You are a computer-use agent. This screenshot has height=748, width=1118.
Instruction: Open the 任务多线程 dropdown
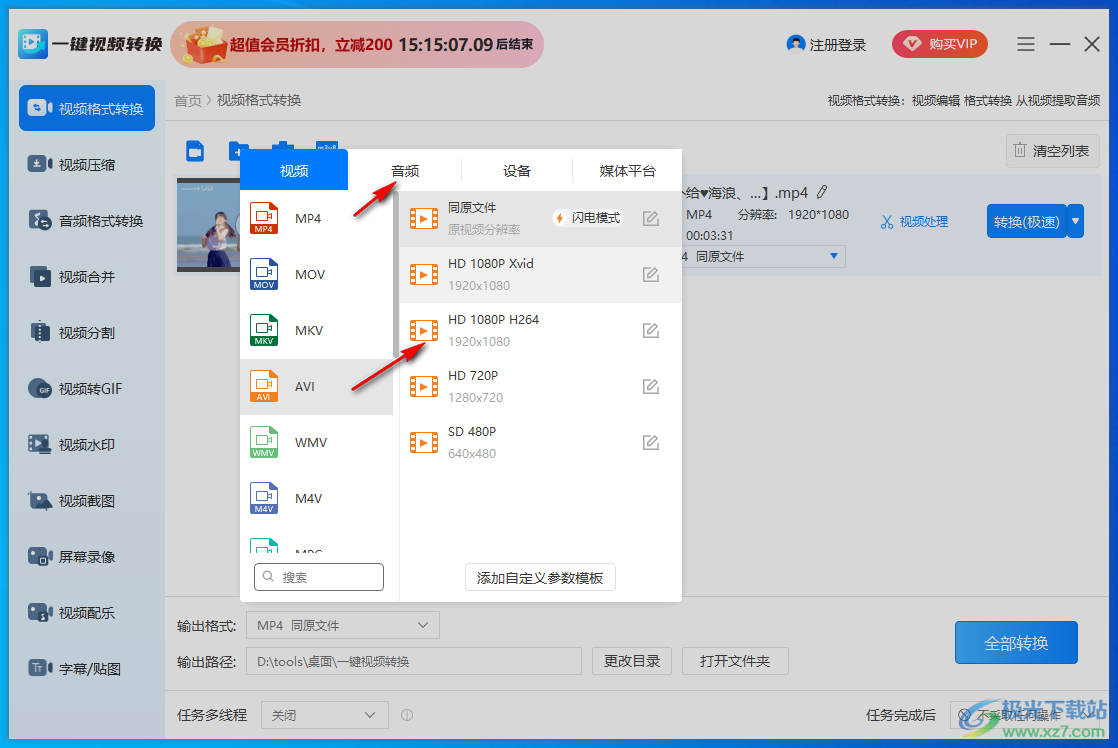pos(324,715)
